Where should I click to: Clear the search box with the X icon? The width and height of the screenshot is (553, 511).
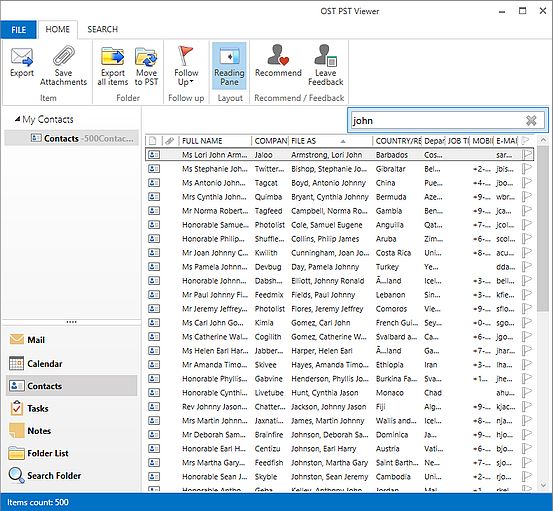click(531, 121)
